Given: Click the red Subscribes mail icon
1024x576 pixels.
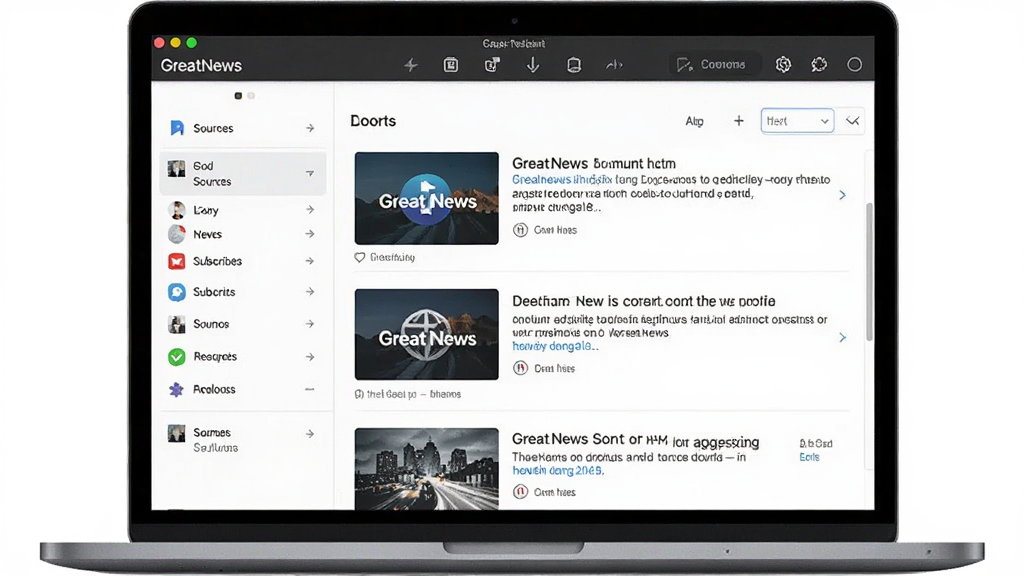Looking at the screenshot, I should (176, 261).
